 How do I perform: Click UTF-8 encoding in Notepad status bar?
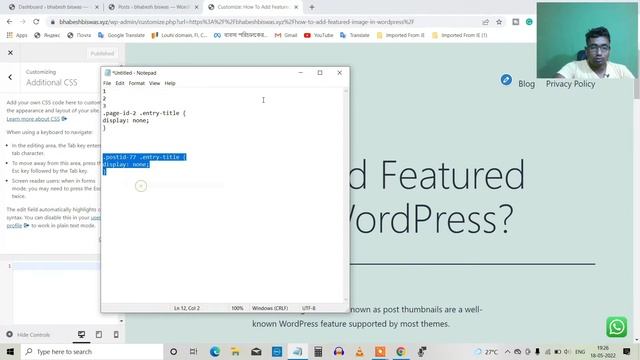309,308
